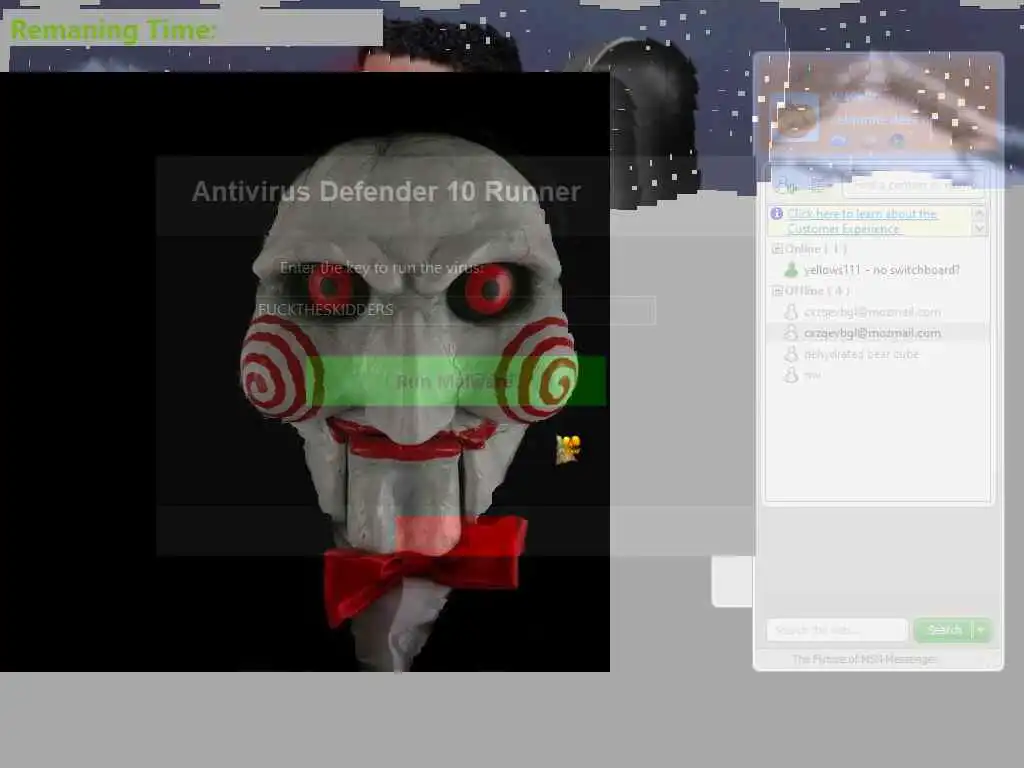Click the notice scroll up arrow
This screenshot has width=1024, height=768.
[x=978, y=212]
